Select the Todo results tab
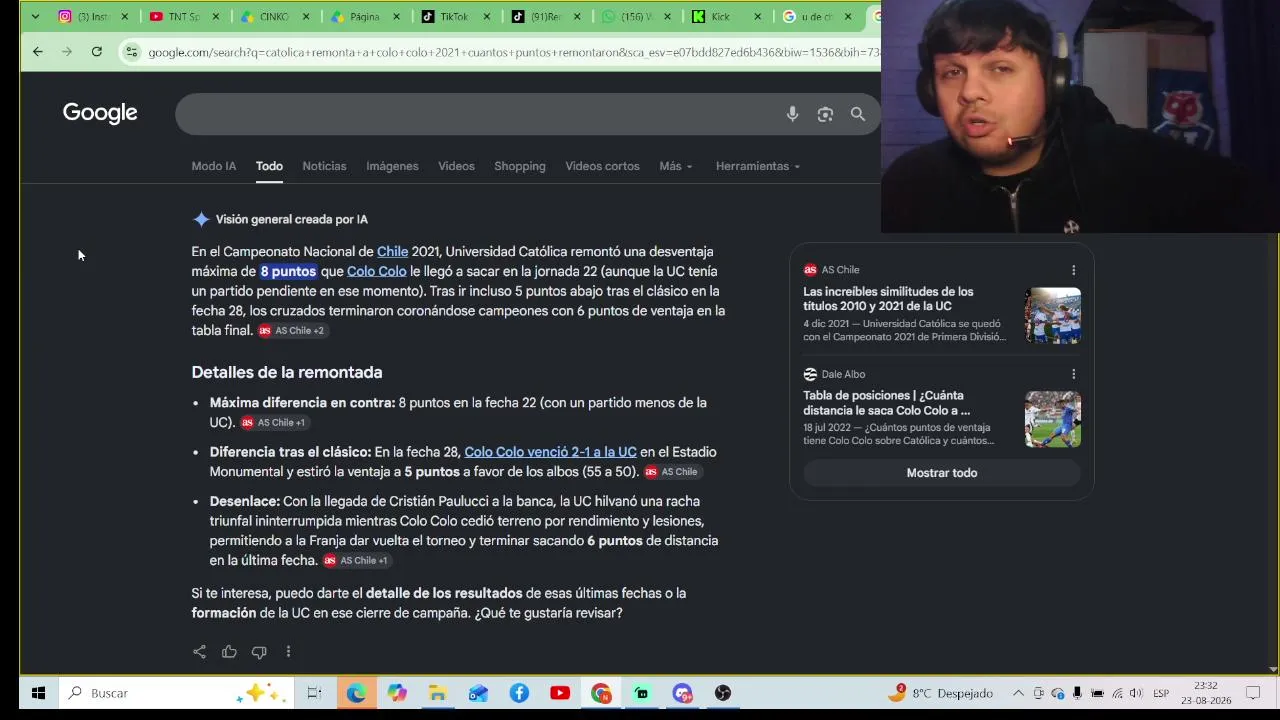The width and height of the screenshot is (1280, 720). point(269,166)
